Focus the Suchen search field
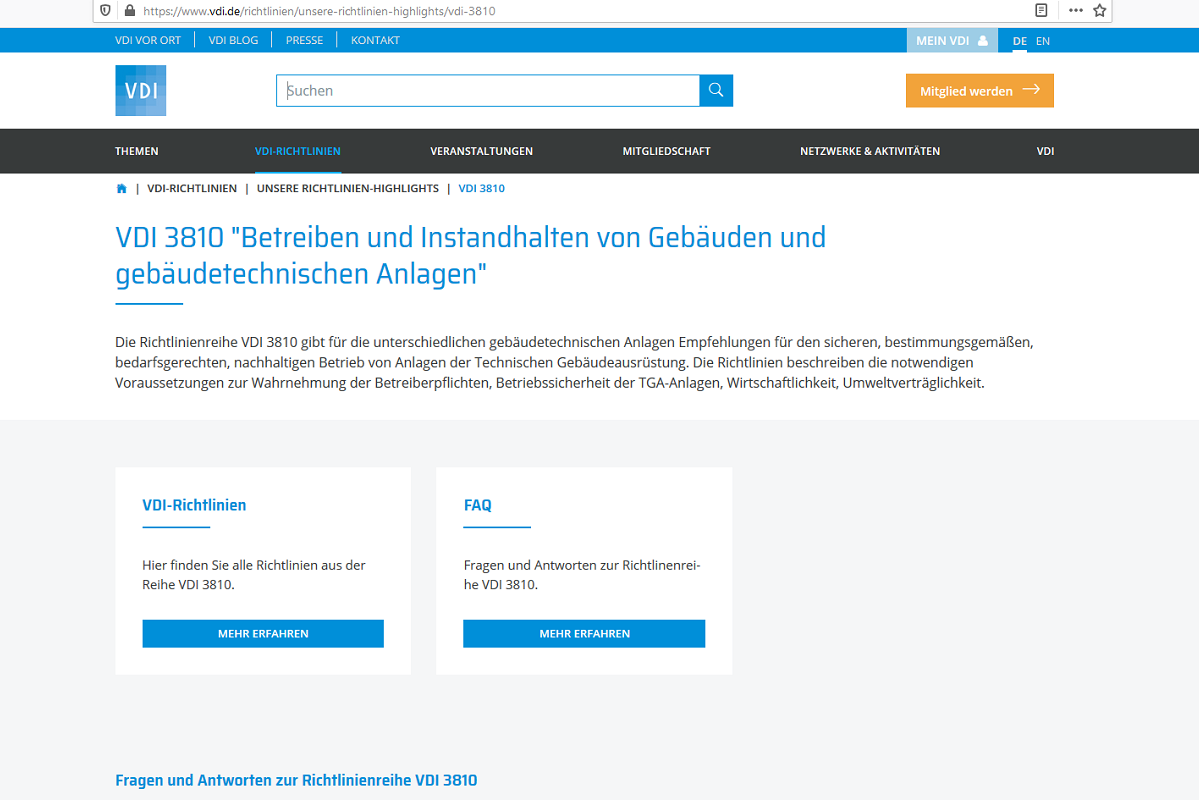The height and width of the screenshot is (800, 1199). coord(488,90)
